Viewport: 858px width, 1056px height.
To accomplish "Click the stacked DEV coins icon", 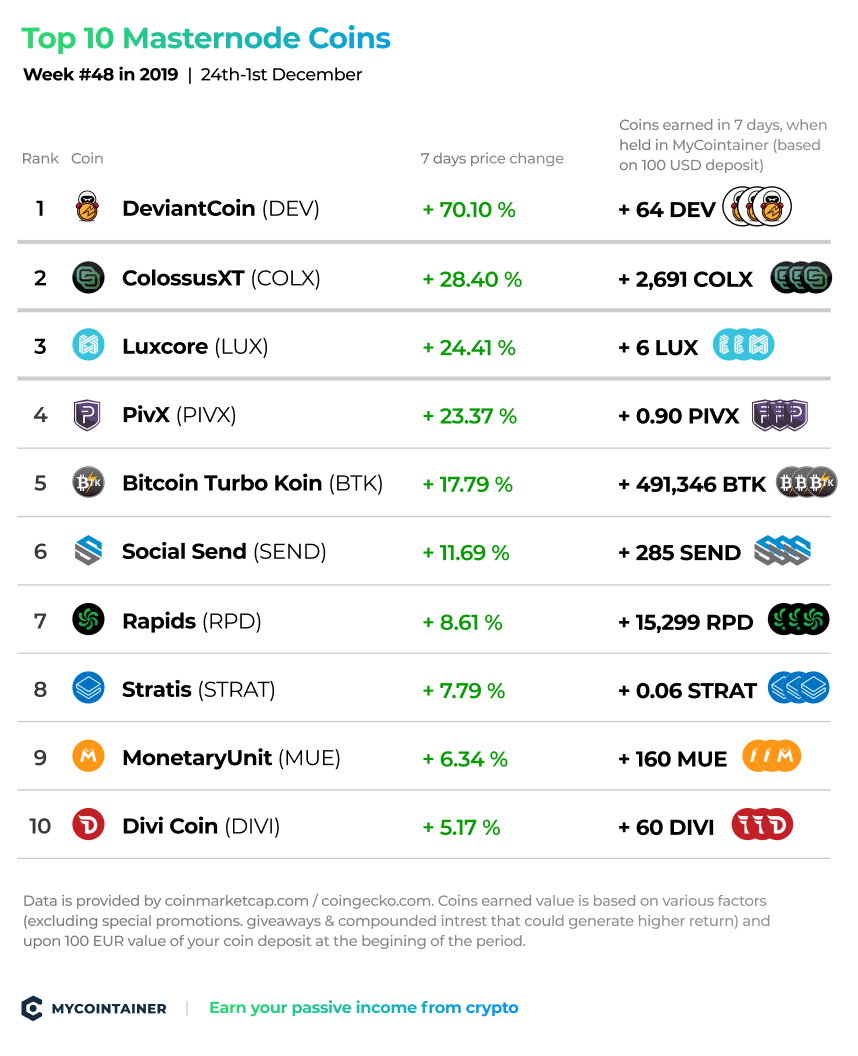I will point(757,207).
